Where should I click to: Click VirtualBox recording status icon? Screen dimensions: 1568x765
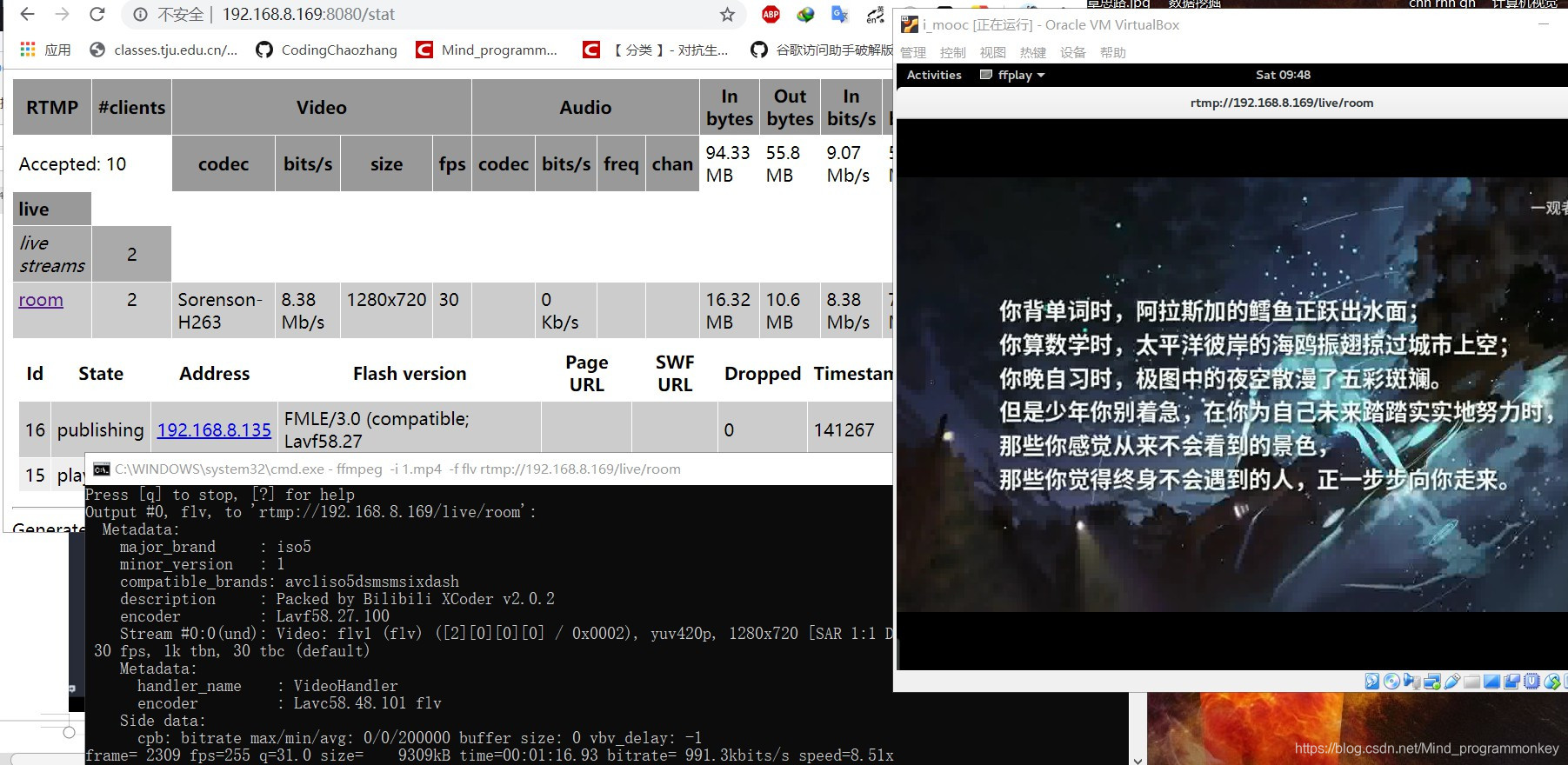[1511, 682]
